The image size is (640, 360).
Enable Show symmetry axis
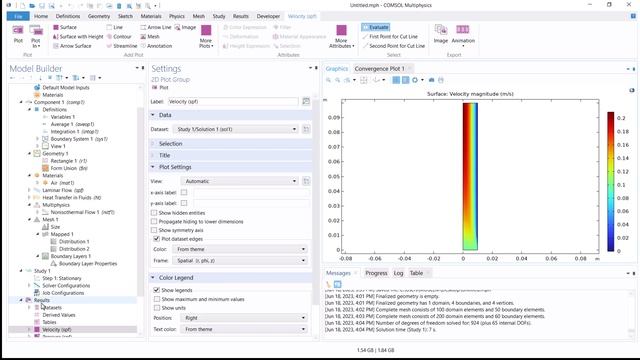[x=154, y=230]
